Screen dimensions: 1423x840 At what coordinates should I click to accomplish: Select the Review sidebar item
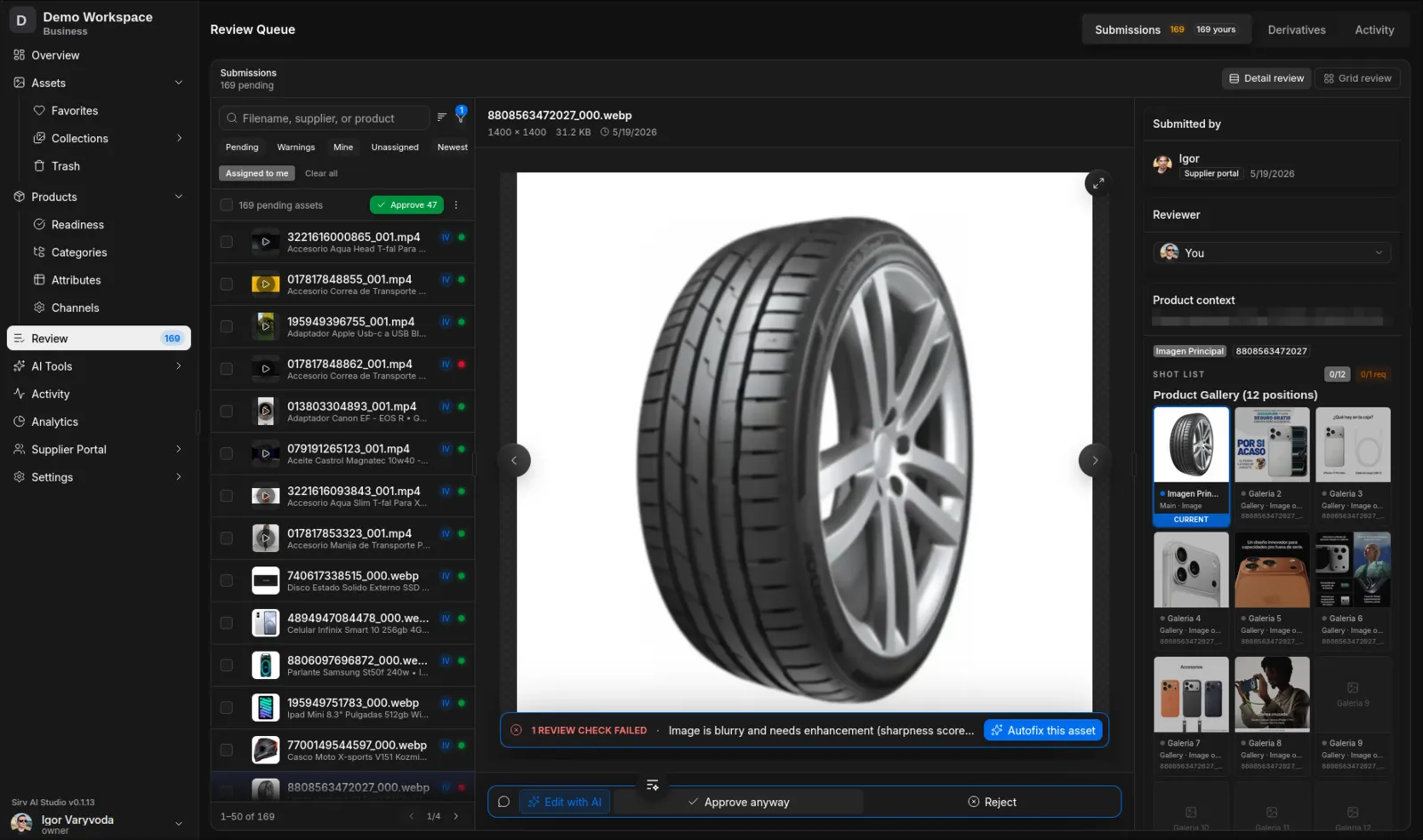(x=99, y=339)
